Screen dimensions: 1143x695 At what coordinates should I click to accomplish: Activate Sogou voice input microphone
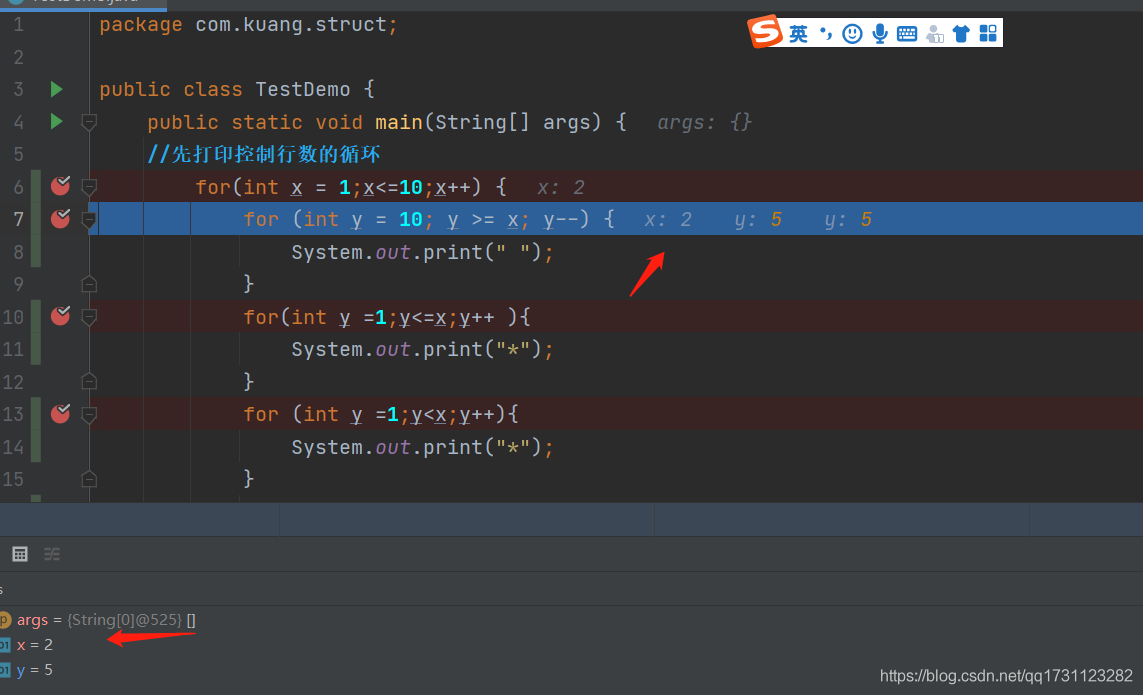coord(880,34)
